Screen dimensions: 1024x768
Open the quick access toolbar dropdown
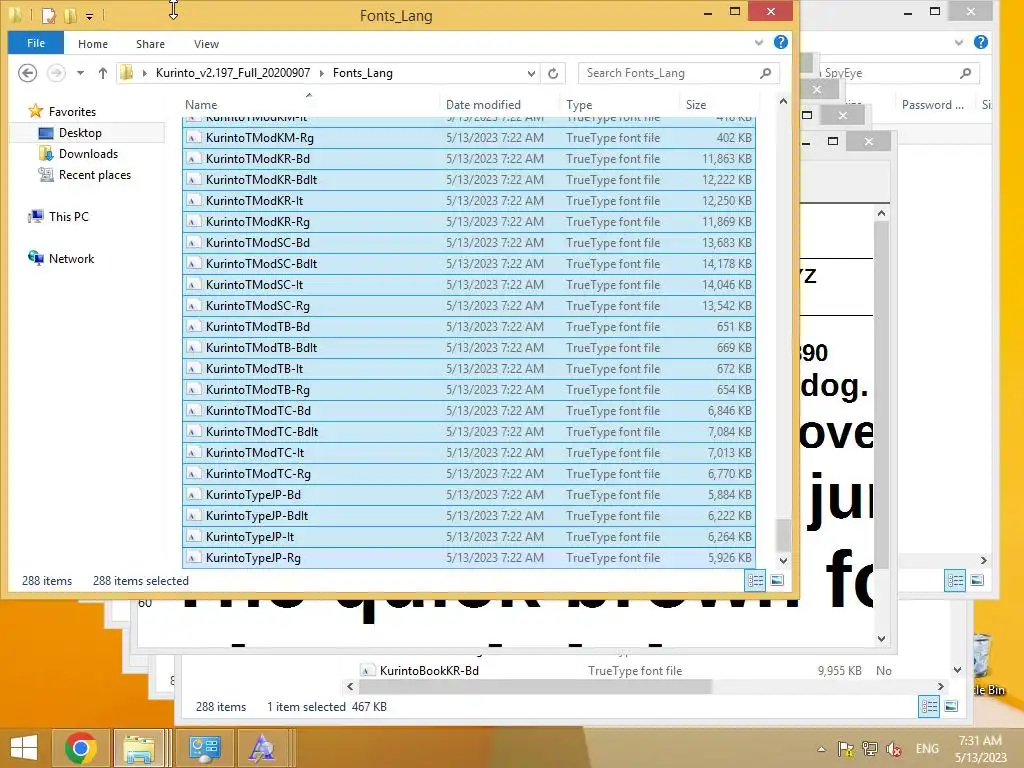pyautogui.click(x=89, y=16)
